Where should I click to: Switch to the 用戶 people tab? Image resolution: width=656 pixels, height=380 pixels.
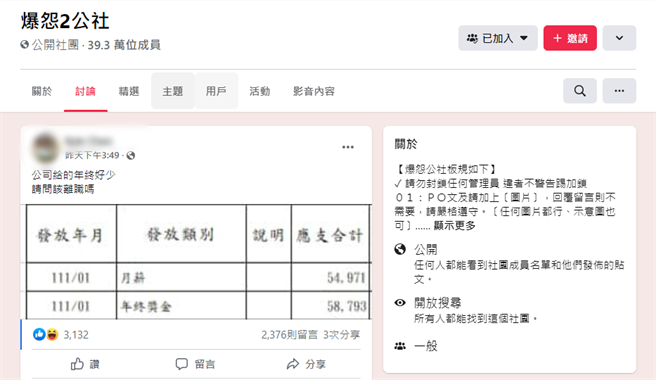[216, 91]
